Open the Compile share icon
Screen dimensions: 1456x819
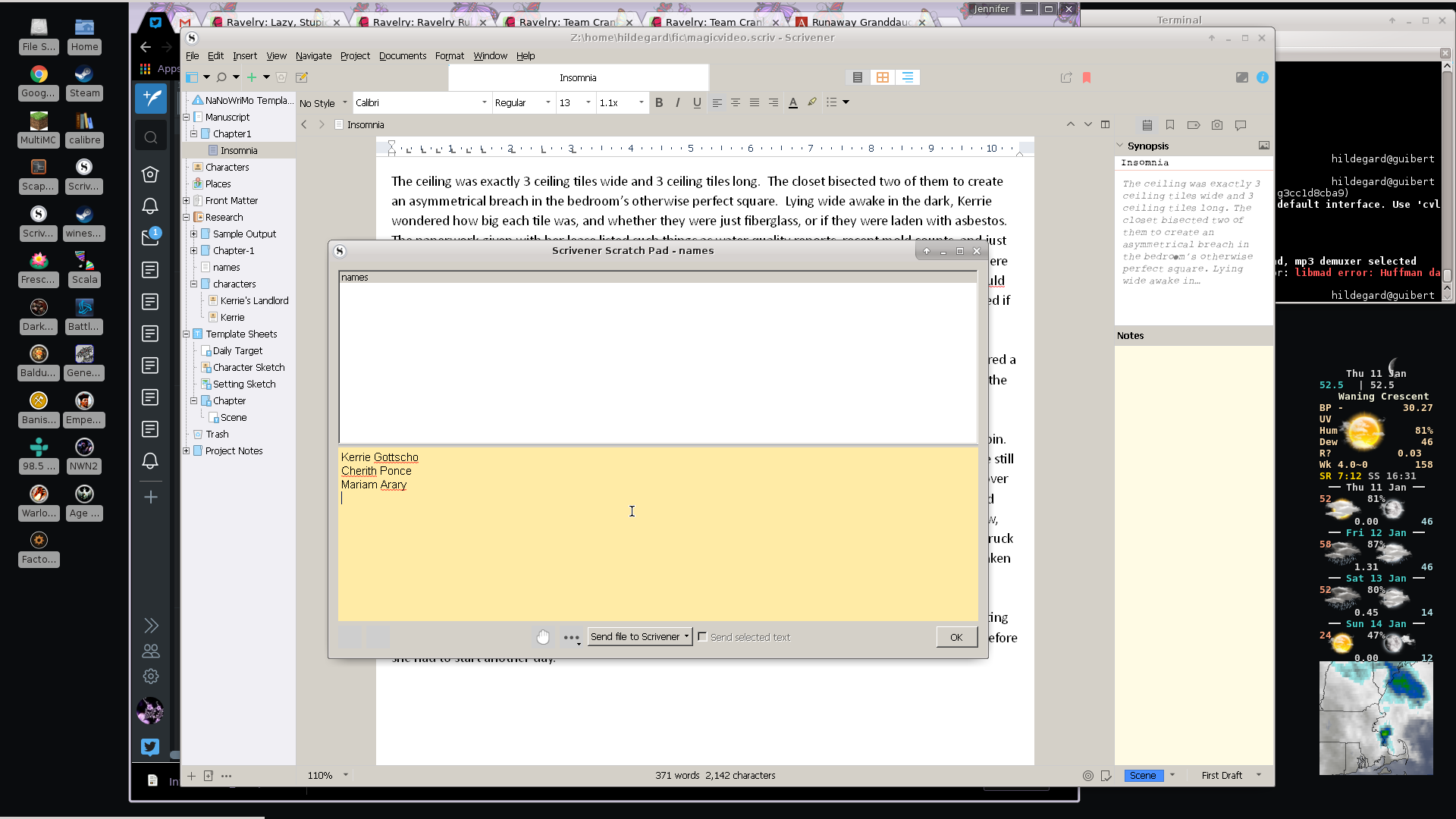[1066, 77]
